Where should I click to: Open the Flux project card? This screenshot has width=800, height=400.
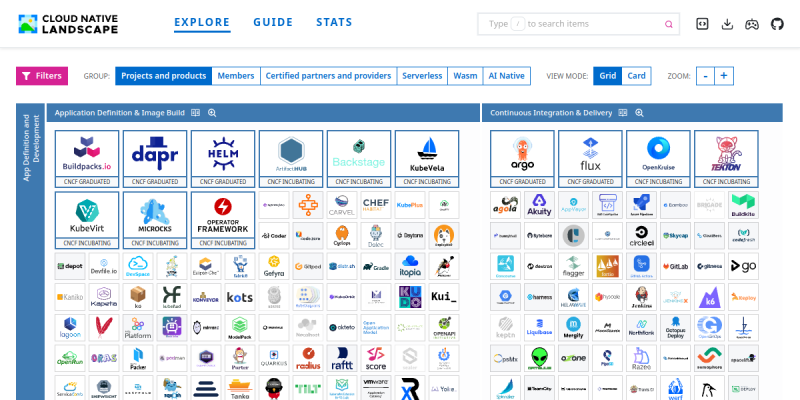coord(590,159)
